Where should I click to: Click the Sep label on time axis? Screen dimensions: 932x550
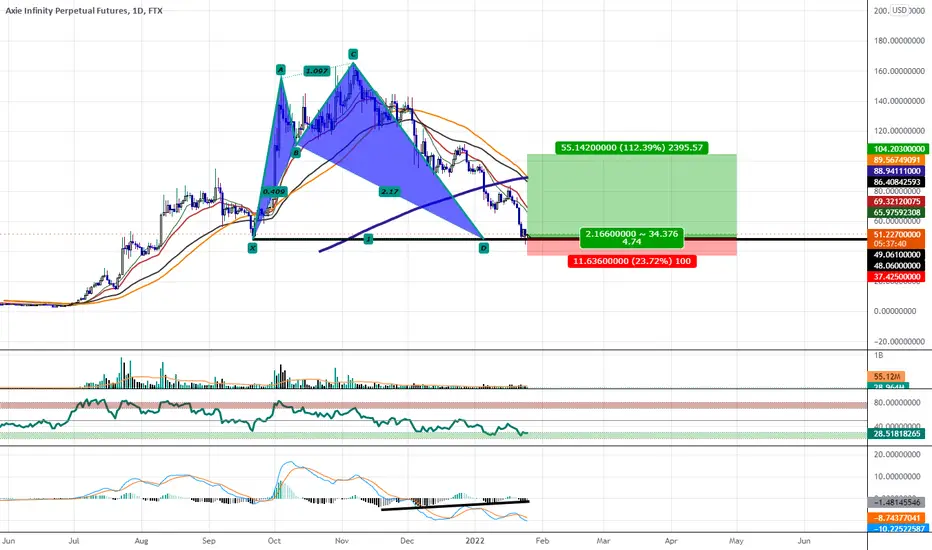coord(209,541)
